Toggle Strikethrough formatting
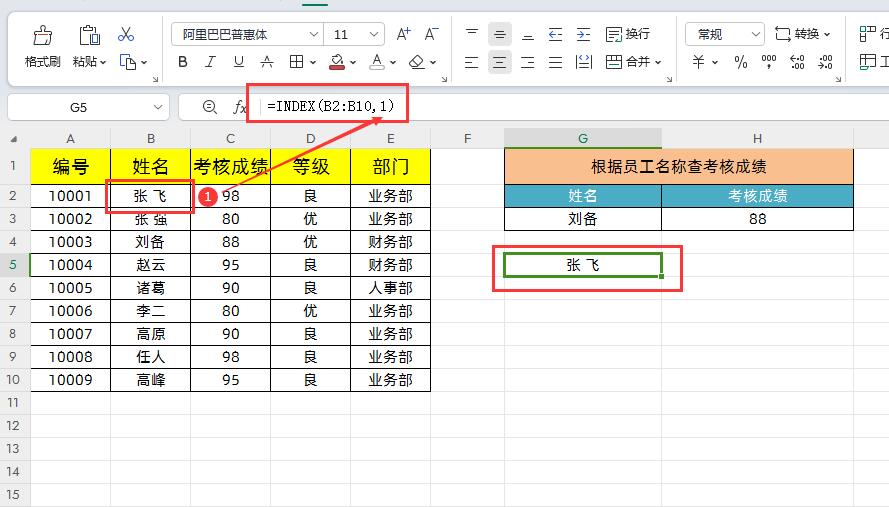The image size is (889, 507). coord(266,62)
